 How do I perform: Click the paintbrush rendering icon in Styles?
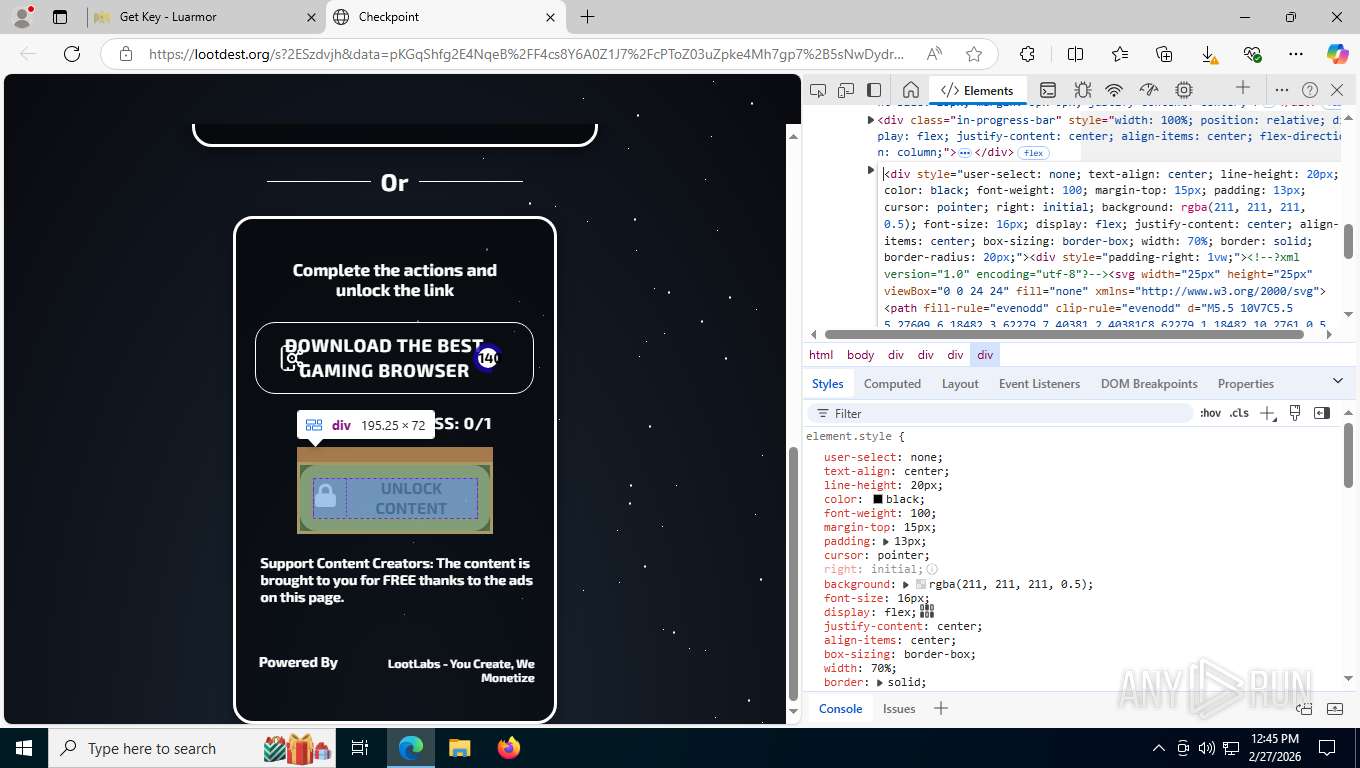[x=1295, y=412]
